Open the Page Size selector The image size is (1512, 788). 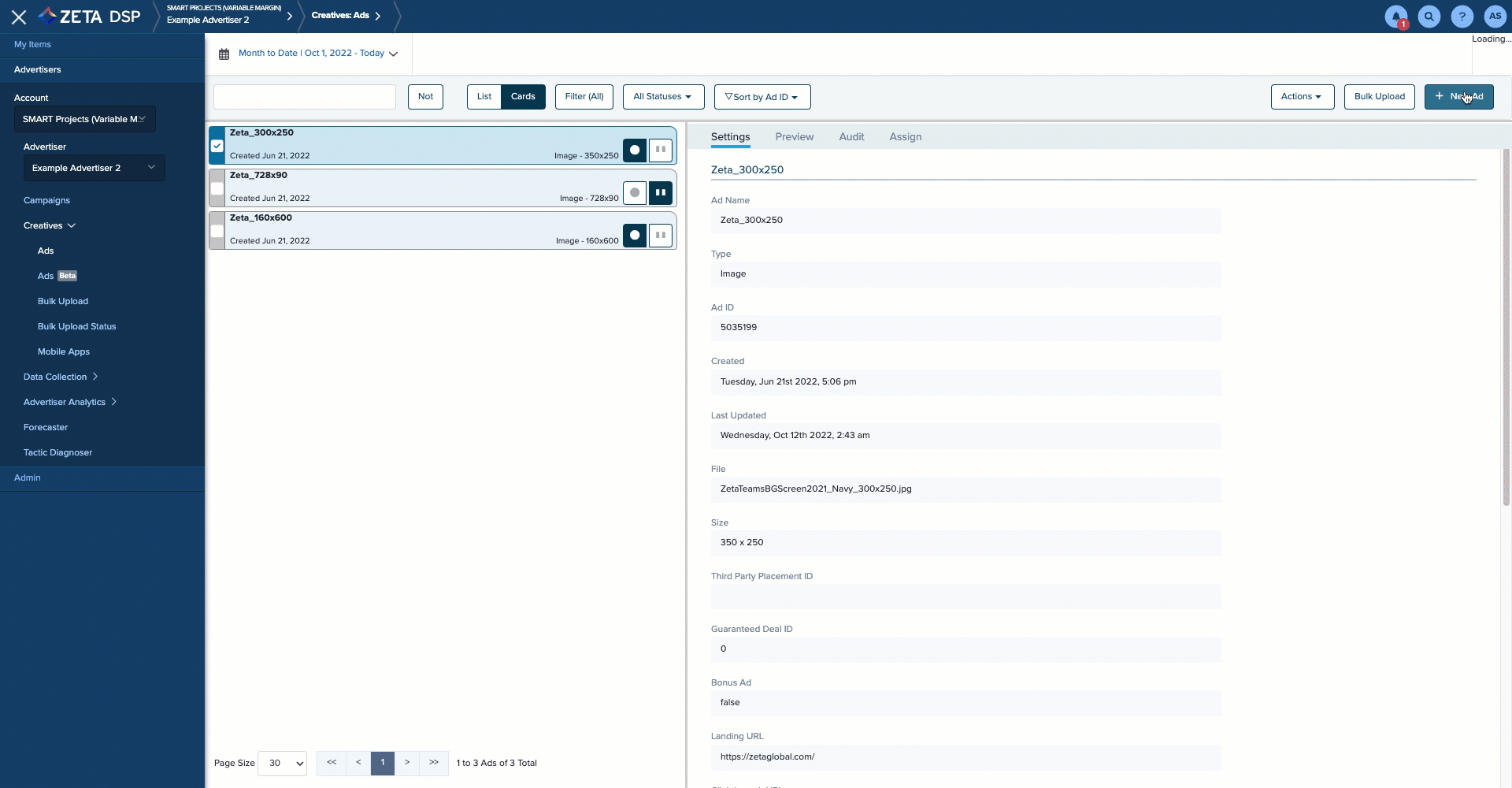282,763
